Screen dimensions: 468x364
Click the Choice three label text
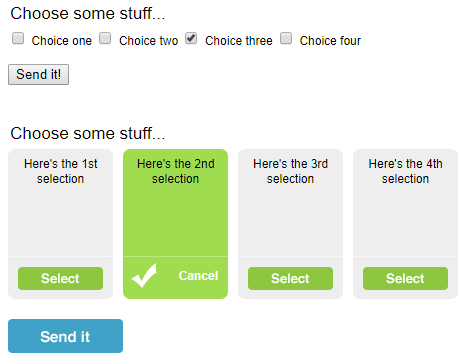(x=239, y=41)
